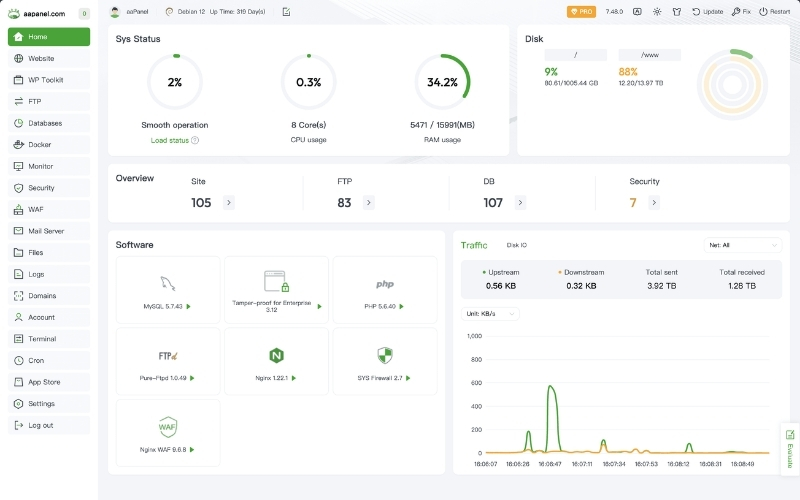Image resolution: width=800 pixels, height=500 pixels.
Task: Open the theme skin shirt icon
Action: [678, 12]
